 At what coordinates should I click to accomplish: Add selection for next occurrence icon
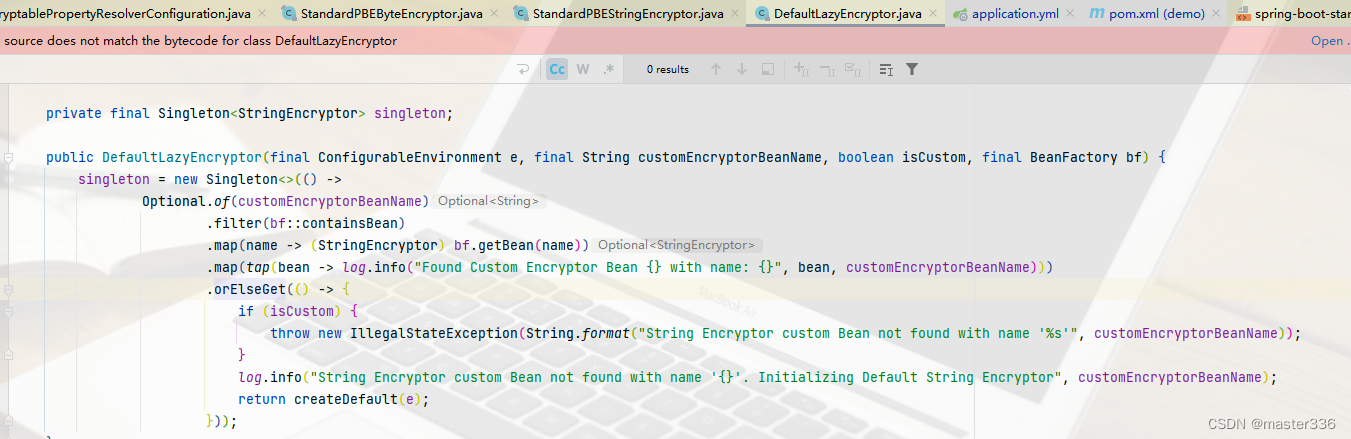click(x=801, y=69)
